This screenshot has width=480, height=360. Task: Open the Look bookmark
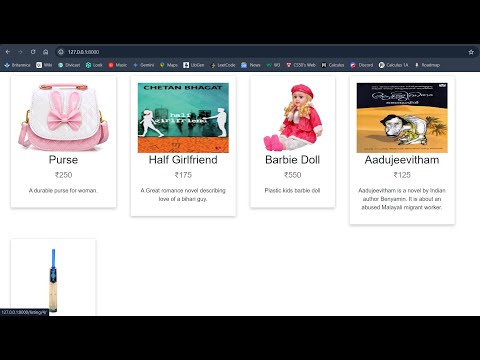pyautogui.click(x=94, y=65)
